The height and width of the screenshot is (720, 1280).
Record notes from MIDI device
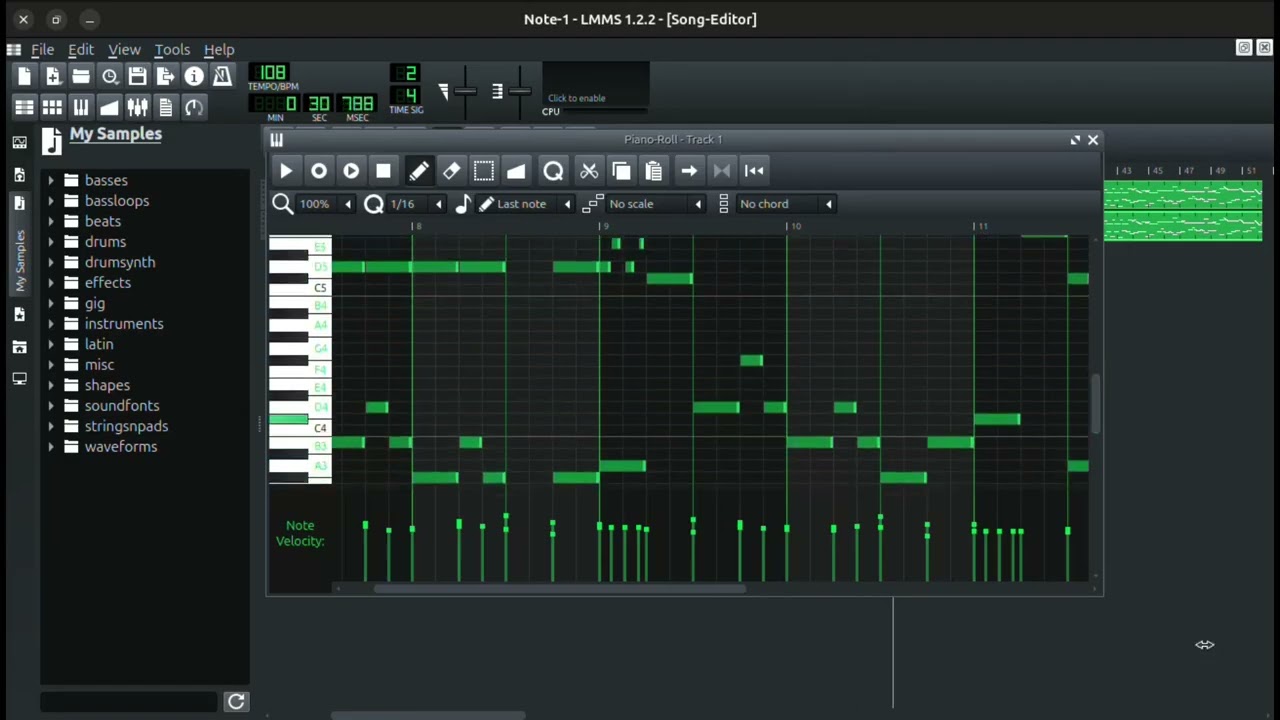click(319, 171)
